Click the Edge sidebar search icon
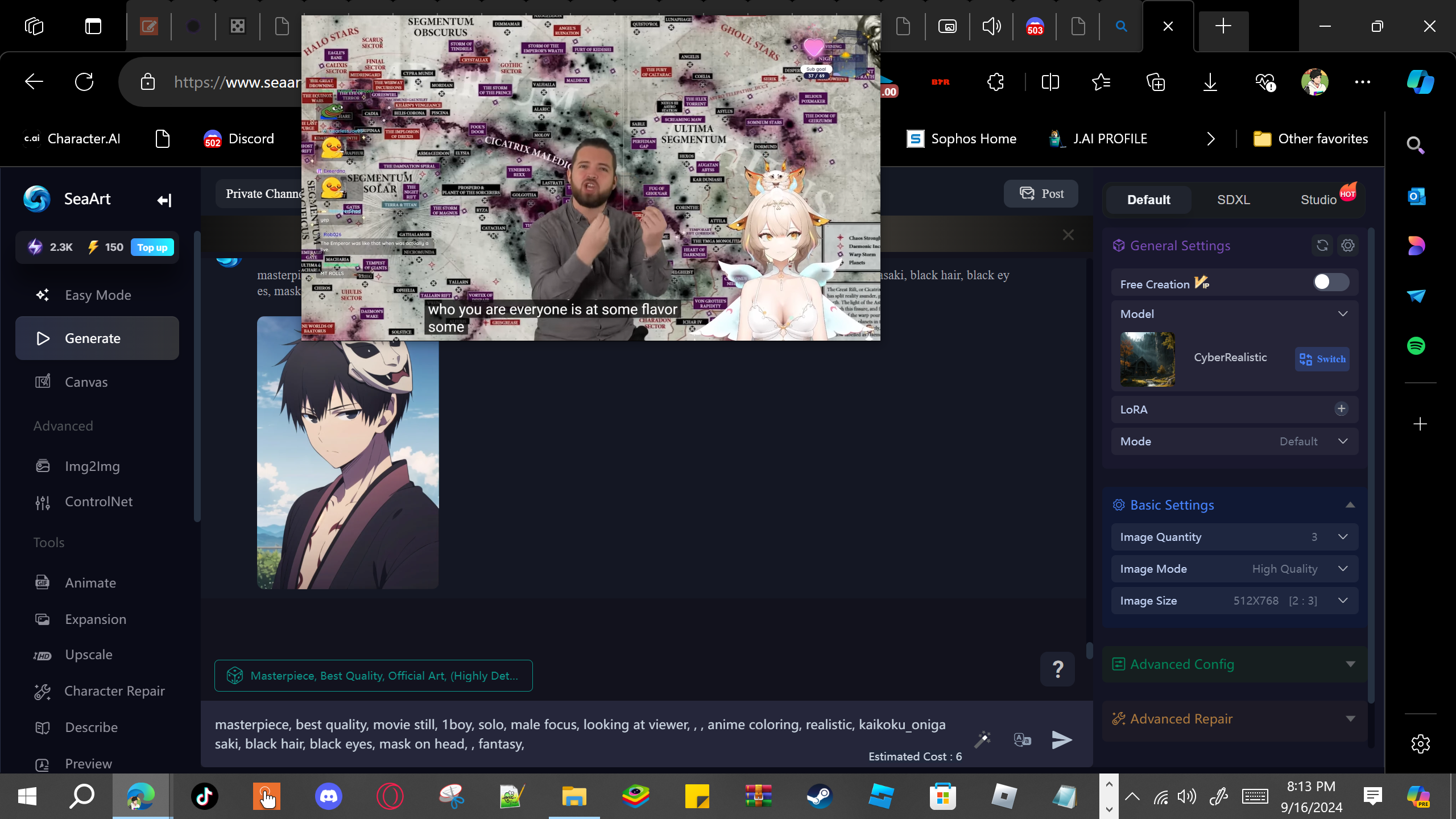 click(1416, 146)
